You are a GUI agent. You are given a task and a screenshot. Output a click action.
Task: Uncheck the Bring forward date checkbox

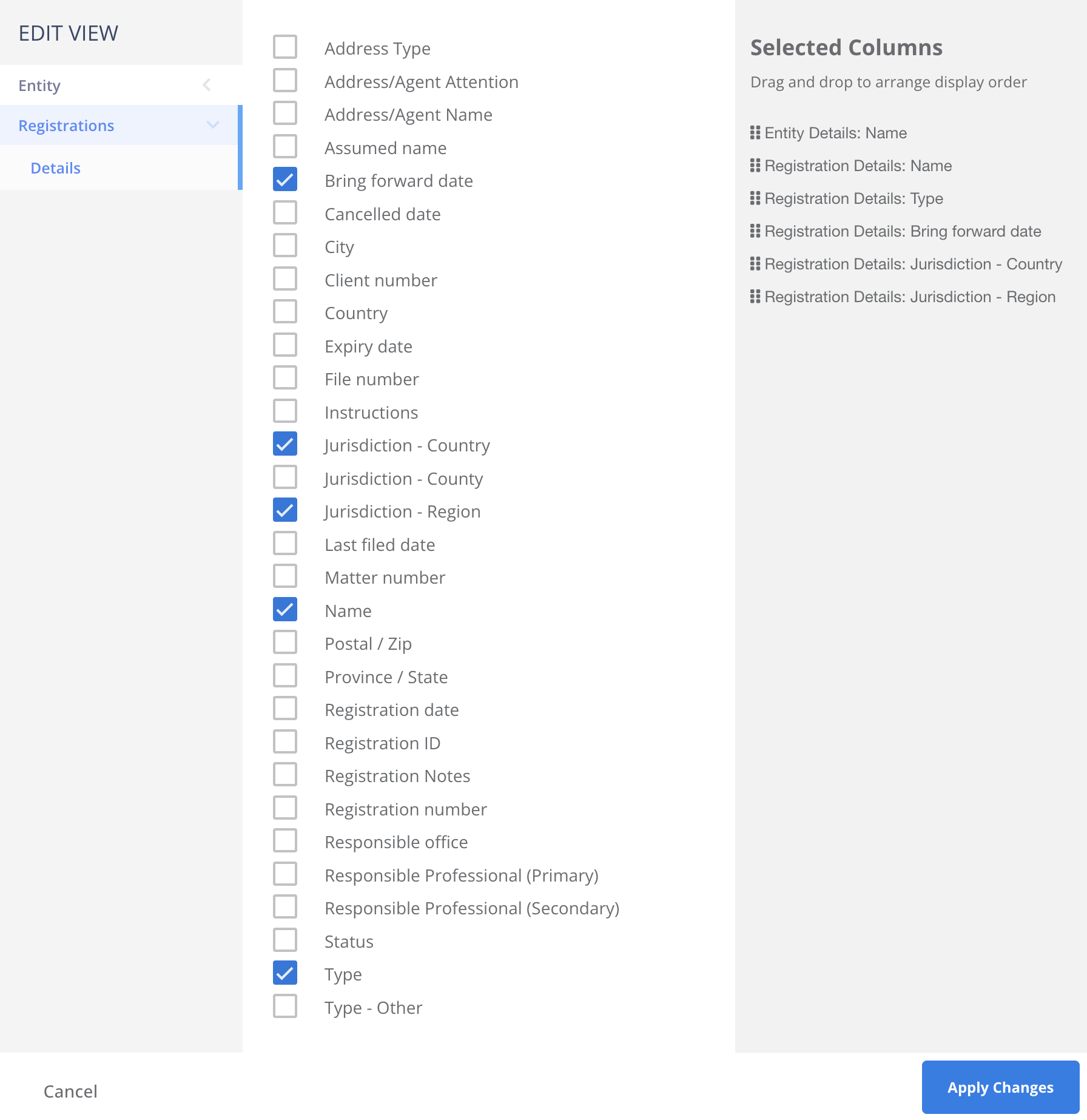[285, 180]
